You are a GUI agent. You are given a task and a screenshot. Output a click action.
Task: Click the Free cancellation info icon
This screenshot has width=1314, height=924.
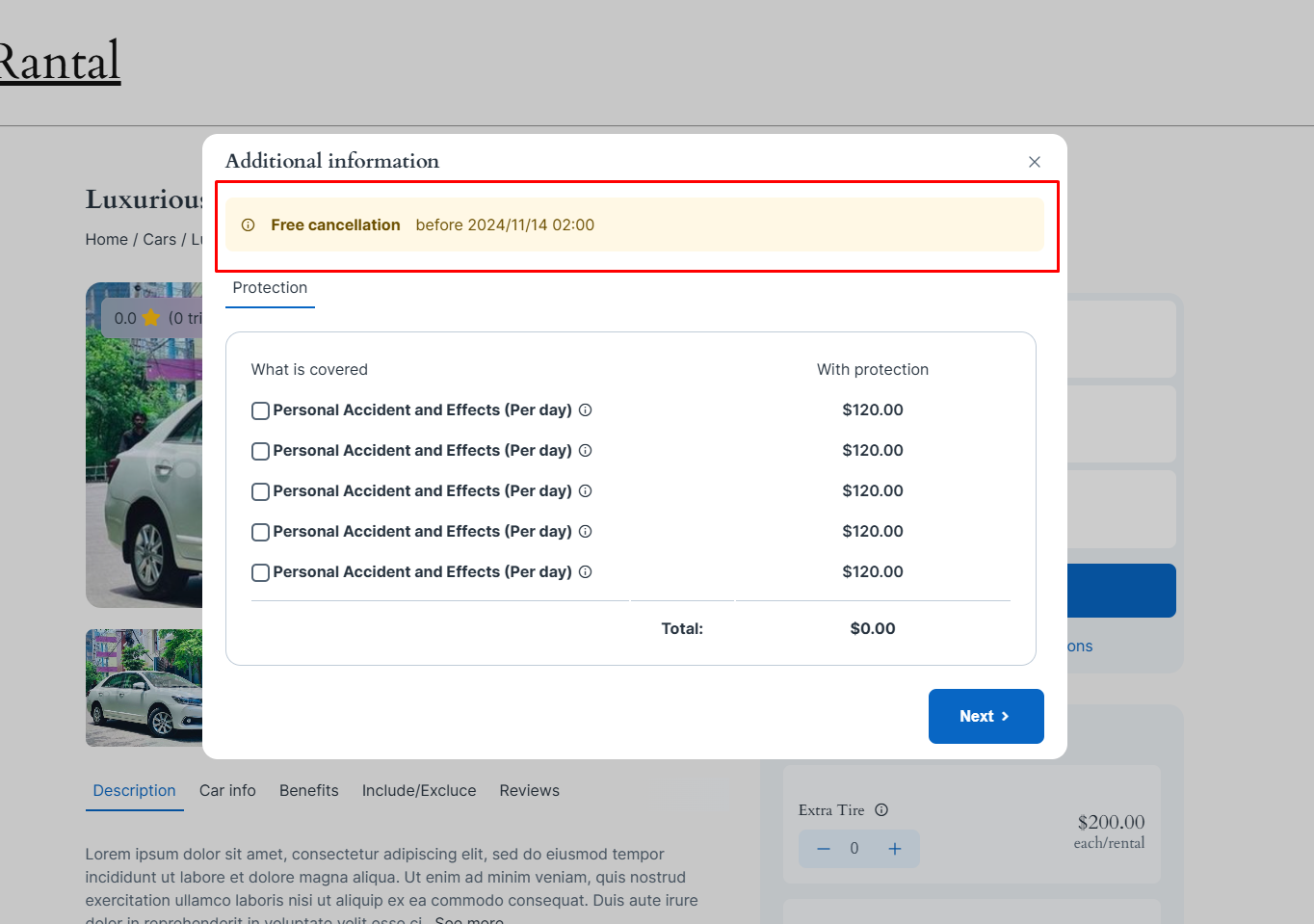click(249, 224)
